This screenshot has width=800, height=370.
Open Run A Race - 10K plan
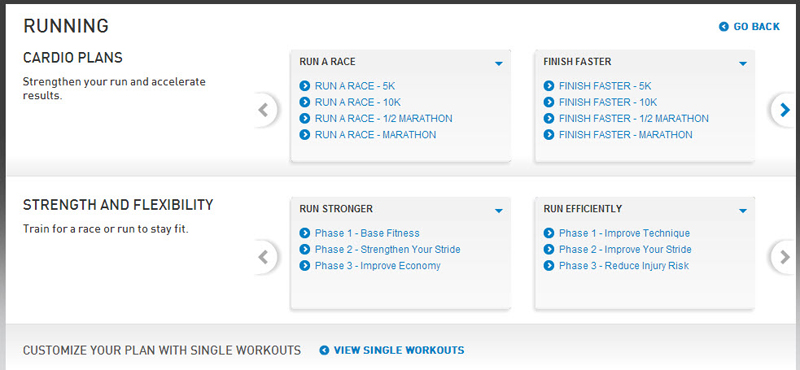click(x=358, y=102)
